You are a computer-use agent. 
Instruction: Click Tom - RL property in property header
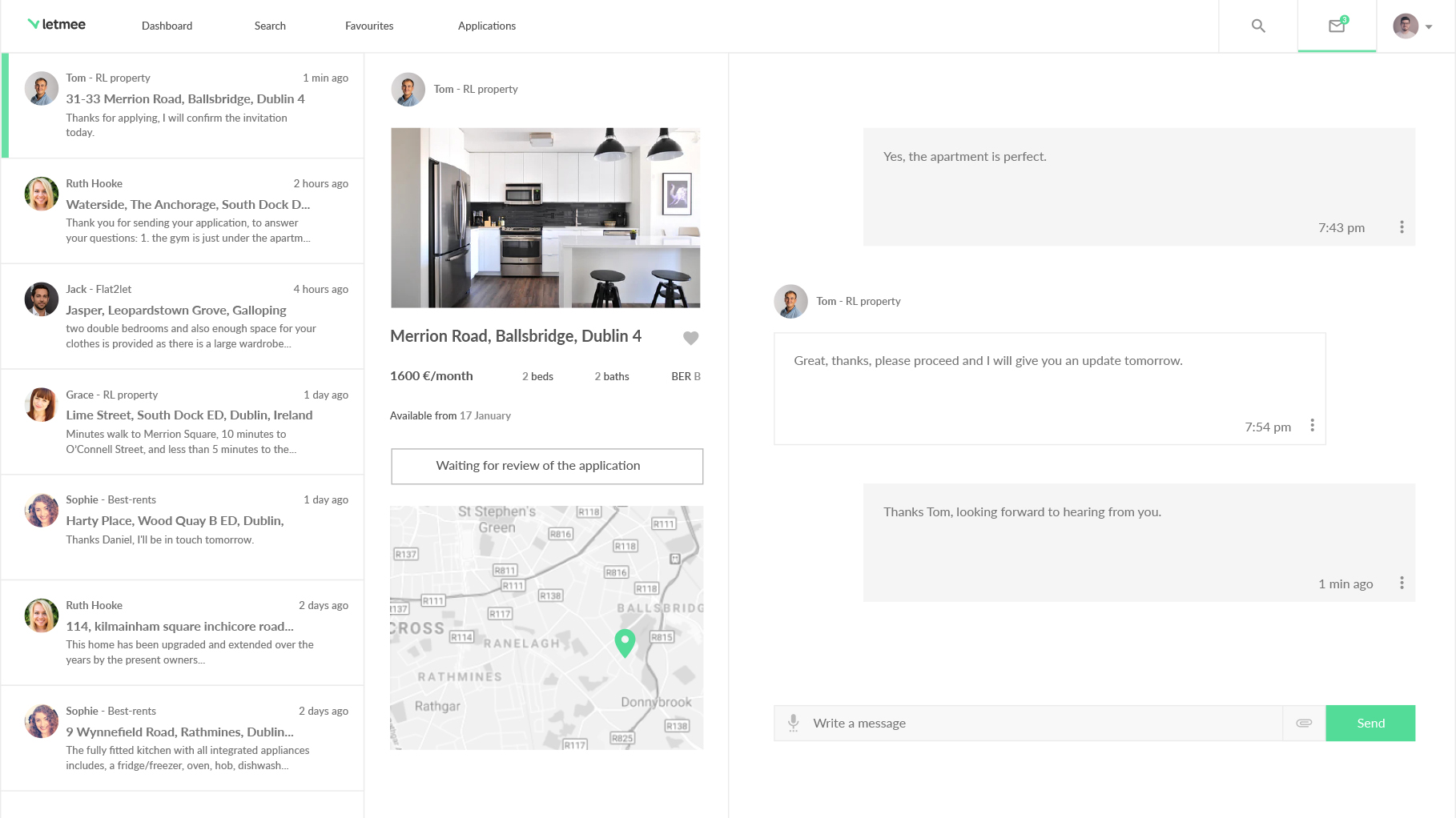[476, 90]
